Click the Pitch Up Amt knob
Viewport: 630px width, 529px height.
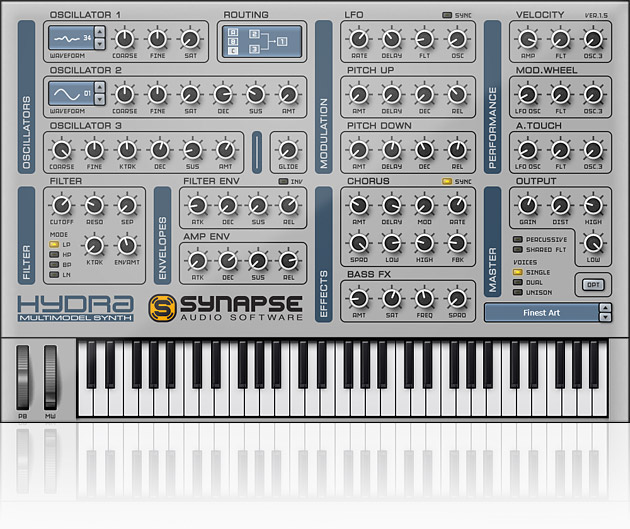pyautogui.click(x=359, y=94)
